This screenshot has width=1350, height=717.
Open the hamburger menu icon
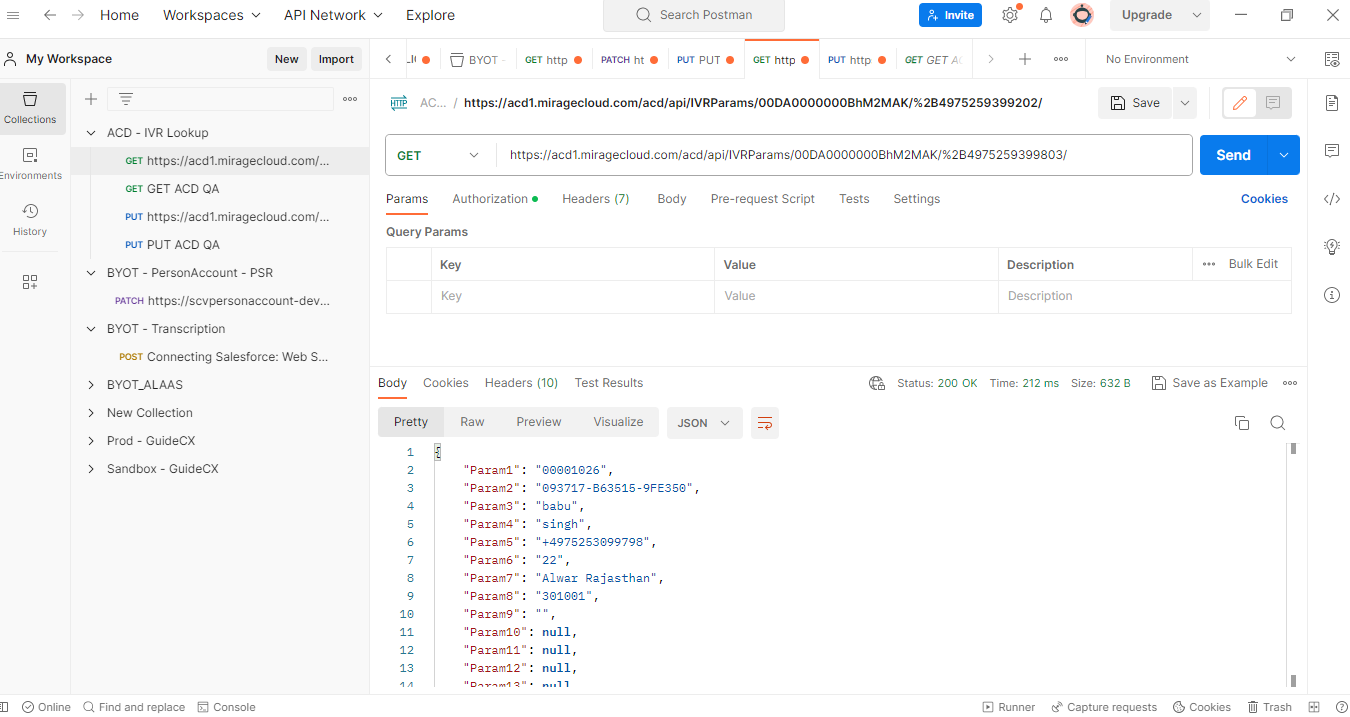pos(13,15)
